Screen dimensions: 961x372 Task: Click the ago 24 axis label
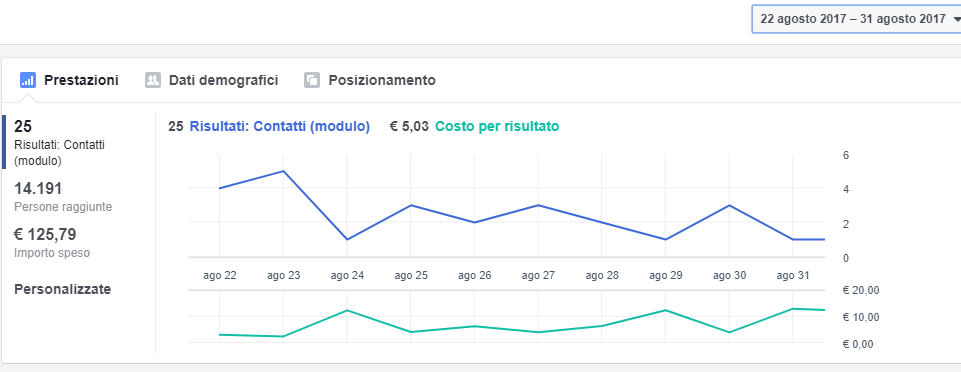pyautogui.click(x=348, y=276)
